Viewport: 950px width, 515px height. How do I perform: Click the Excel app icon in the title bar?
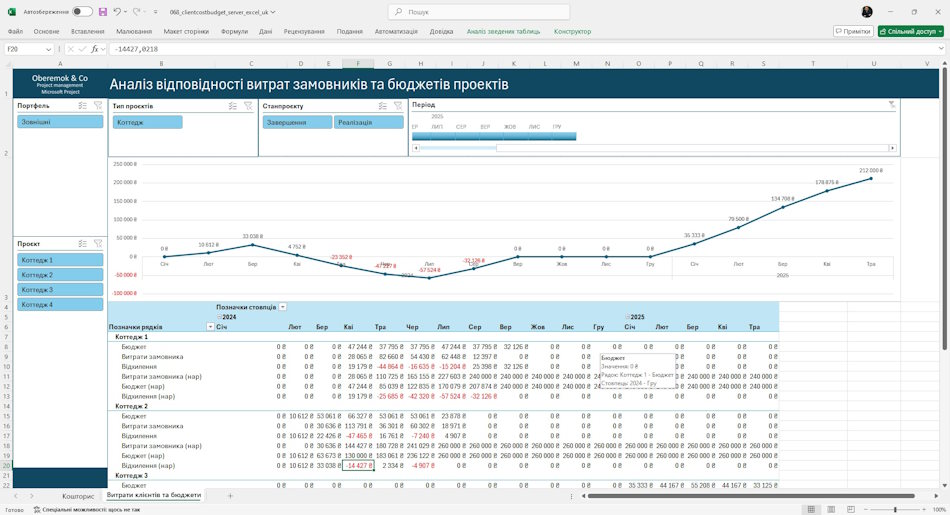pos(12,12)
